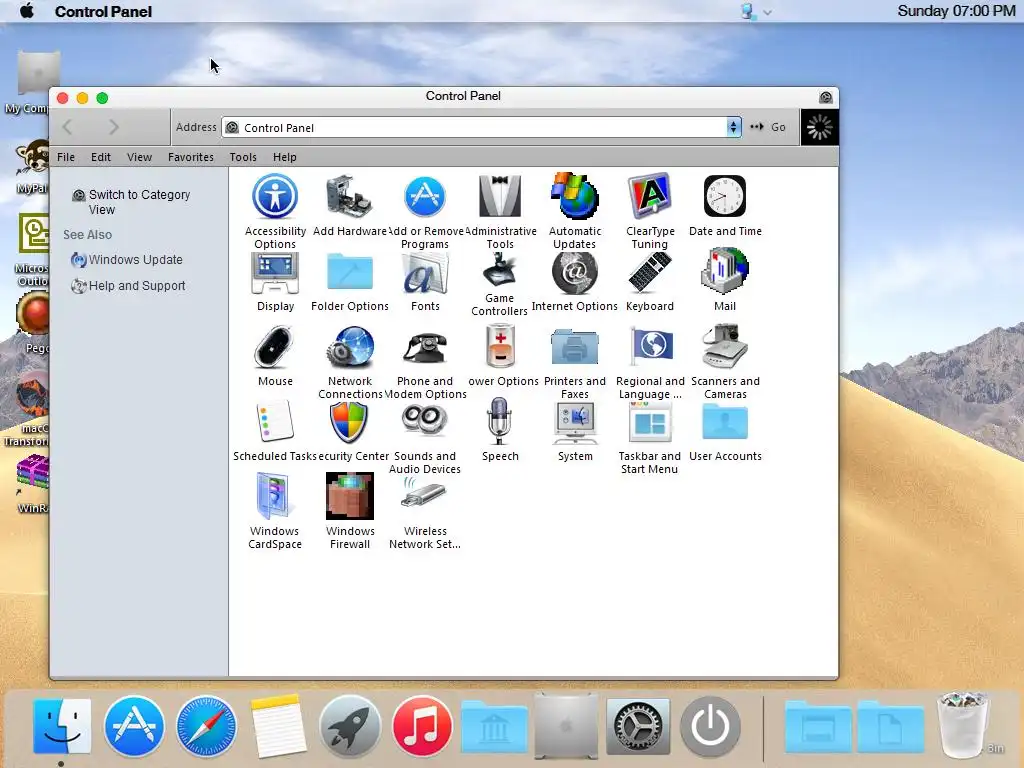The width and height of the screenshot is (1024, 768).
Task: Open the iTunes music dock icon
Action: click(x=422, y=726)
